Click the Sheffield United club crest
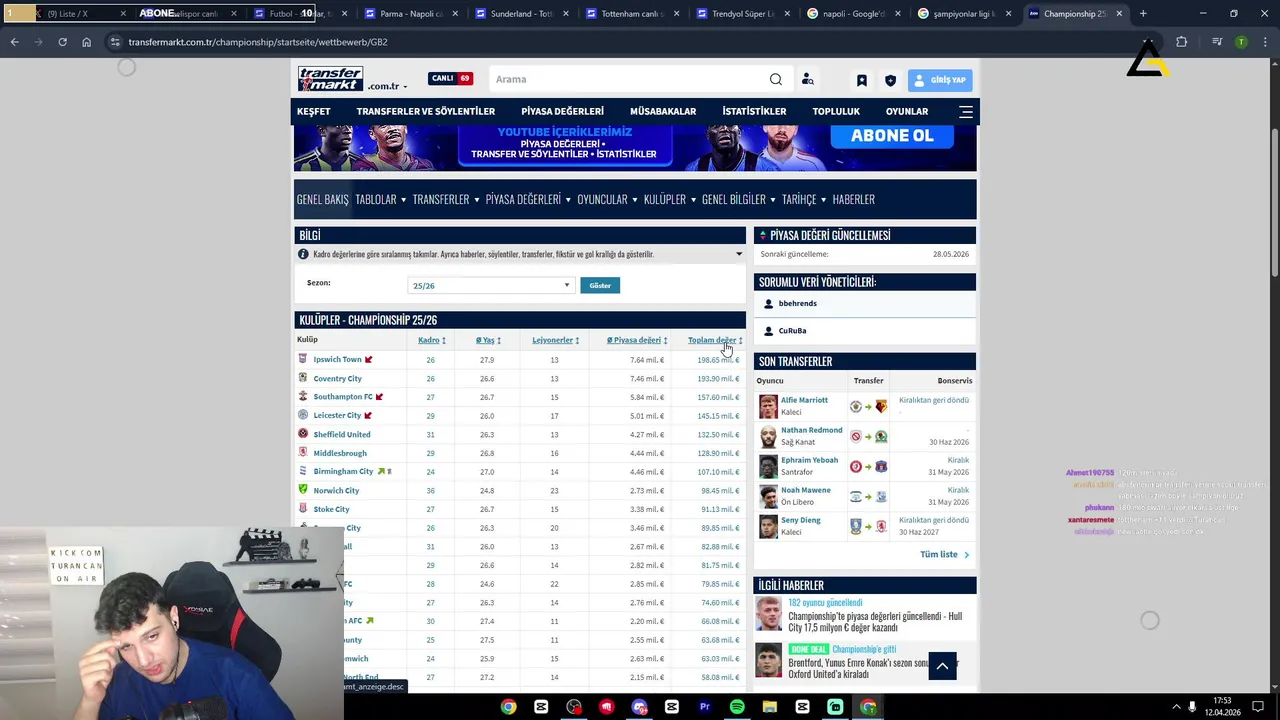Viewport: 1280px width, 720px height. coord(303,434)
